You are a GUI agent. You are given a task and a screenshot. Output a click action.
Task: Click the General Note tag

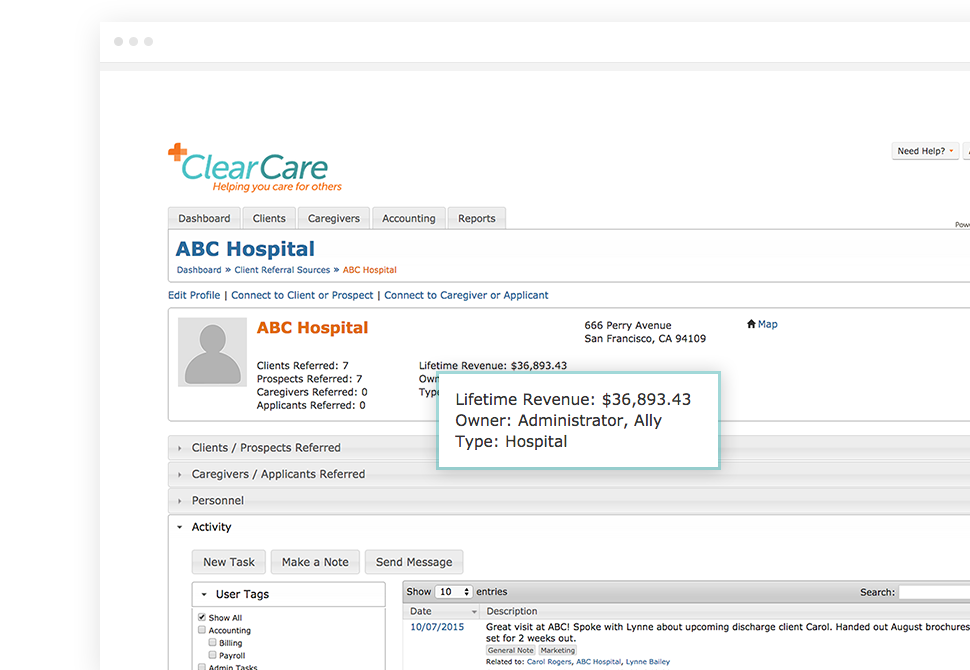(510, 650)
